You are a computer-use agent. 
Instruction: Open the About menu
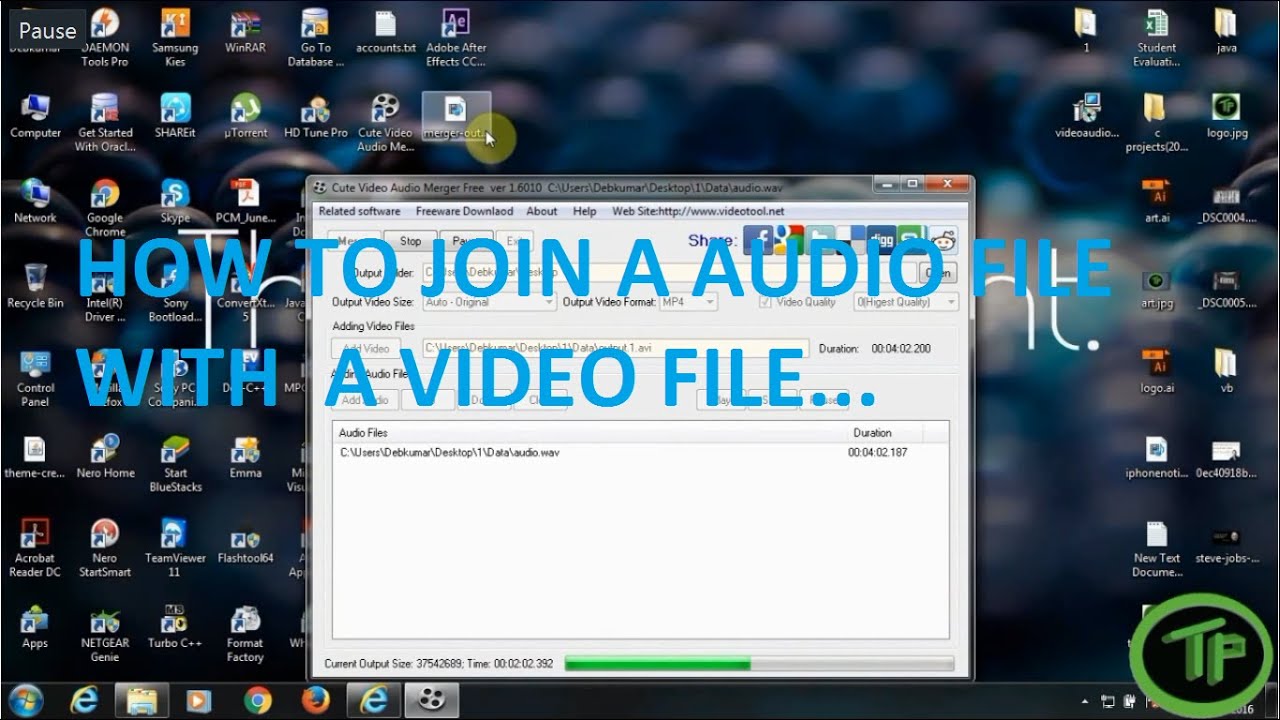tap(542, 212)
